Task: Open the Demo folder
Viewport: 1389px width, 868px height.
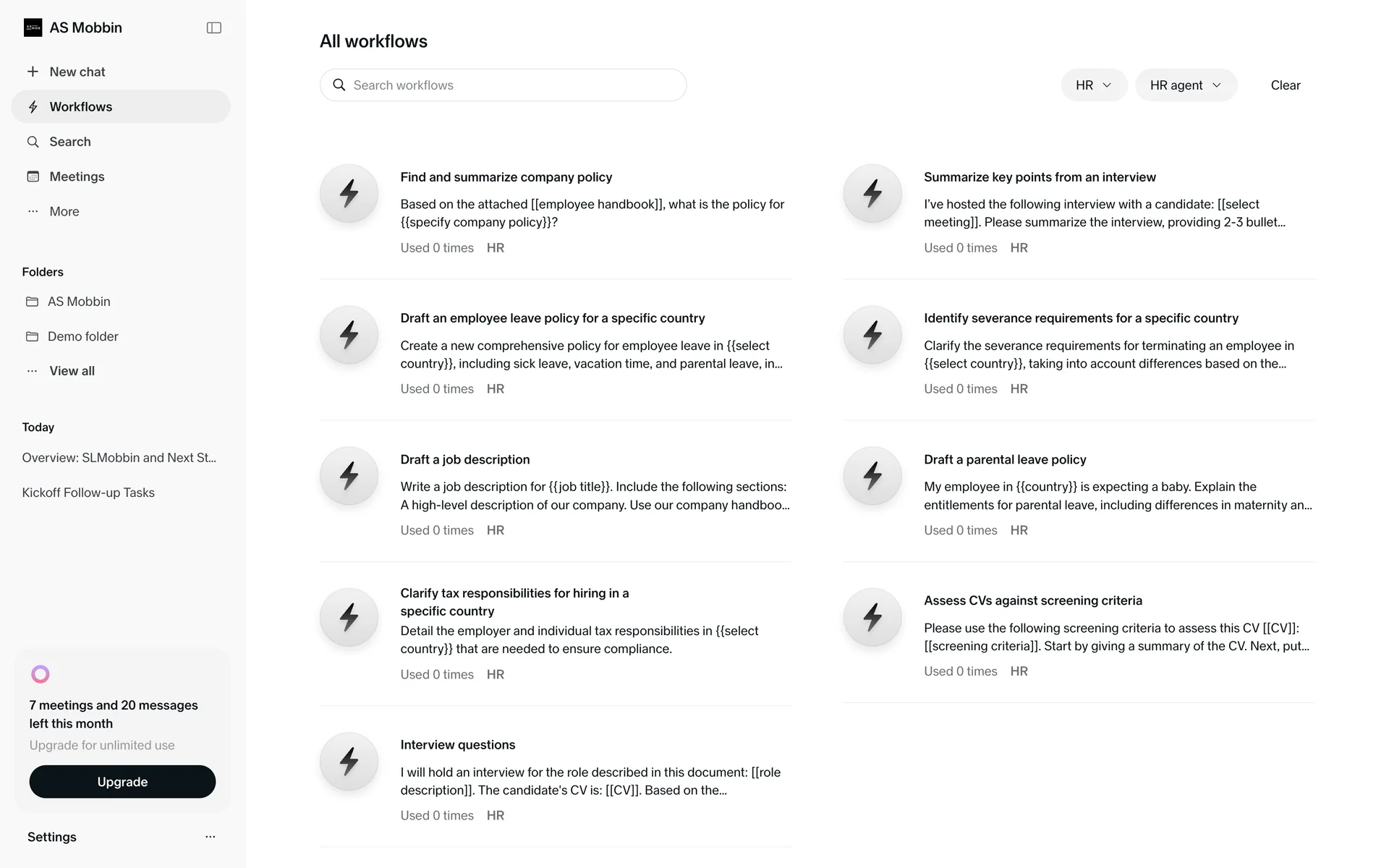Action: pyautogui.click(x=82, y=336)
